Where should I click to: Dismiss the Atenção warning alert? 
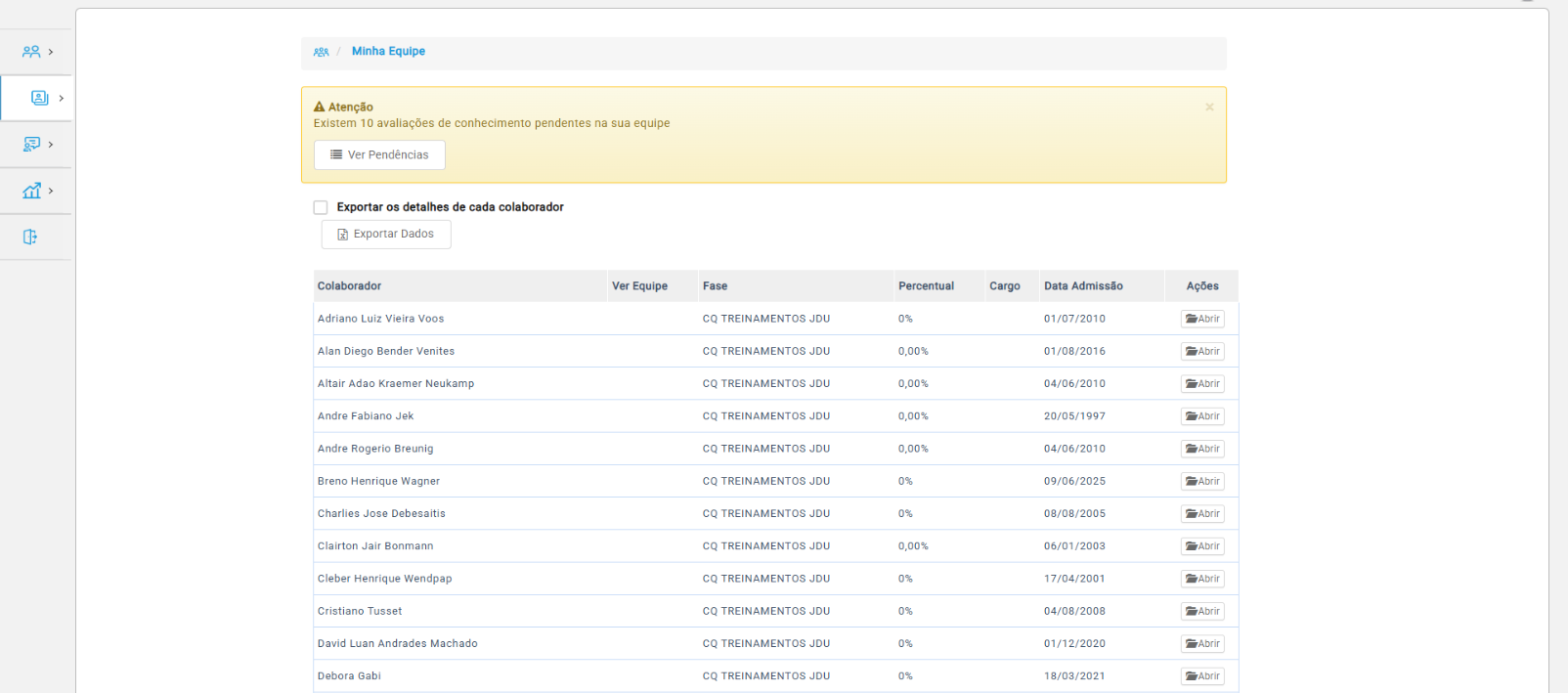tap(1209, 108)
